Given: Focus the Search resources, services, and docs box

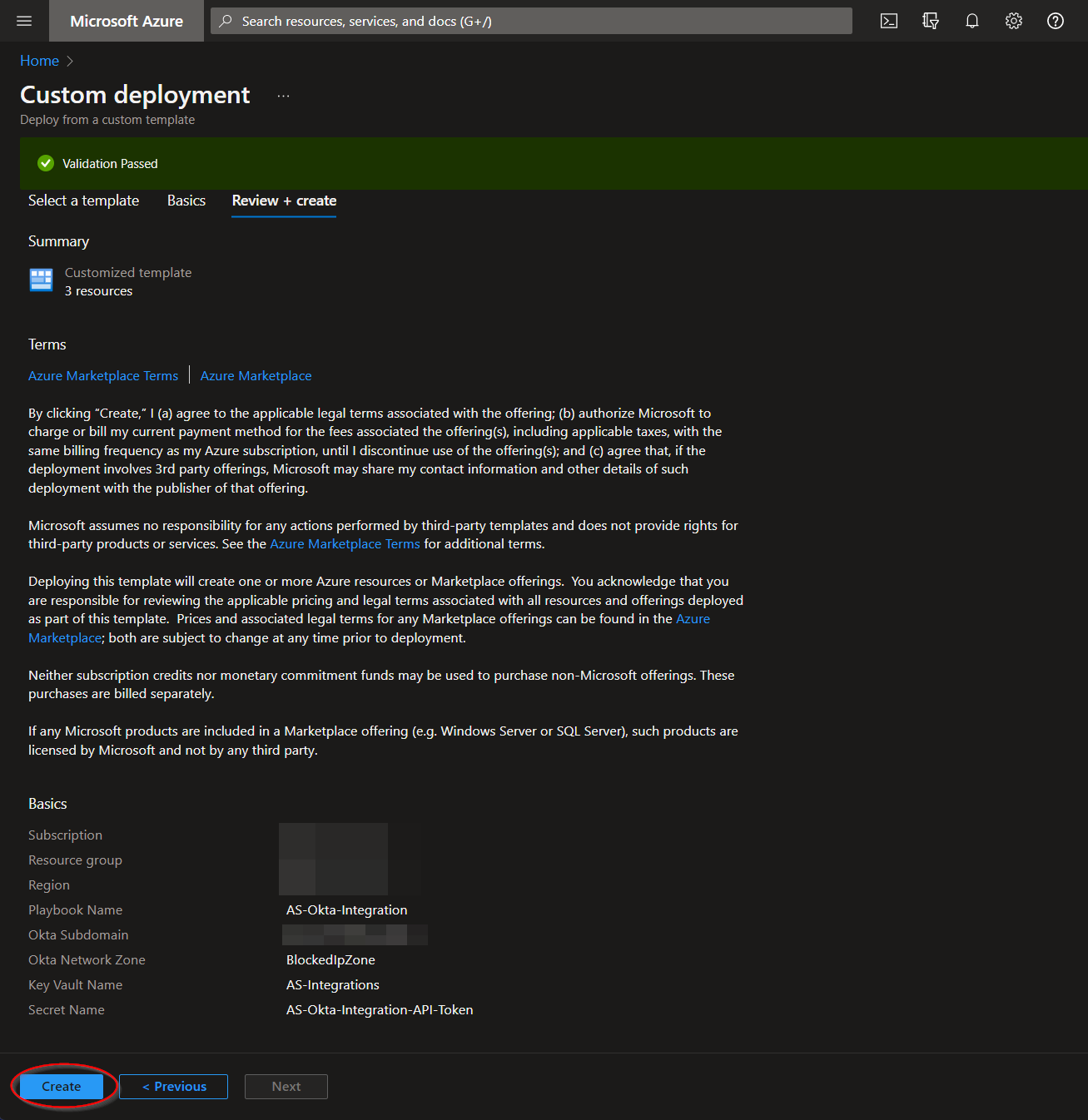Looking at the screenshot, I should 531,21.
